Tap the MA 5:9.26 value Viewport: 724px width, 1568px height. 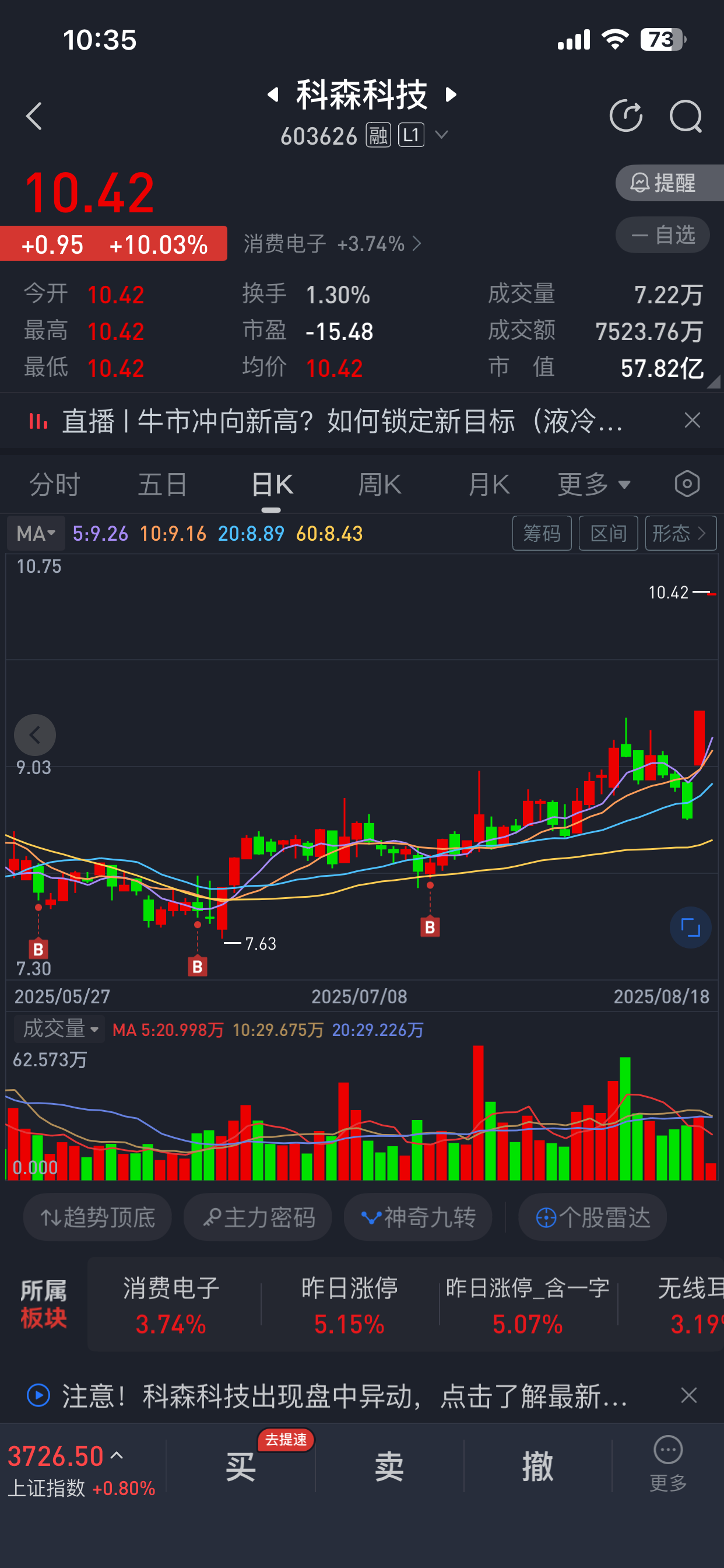click(100, 534)
